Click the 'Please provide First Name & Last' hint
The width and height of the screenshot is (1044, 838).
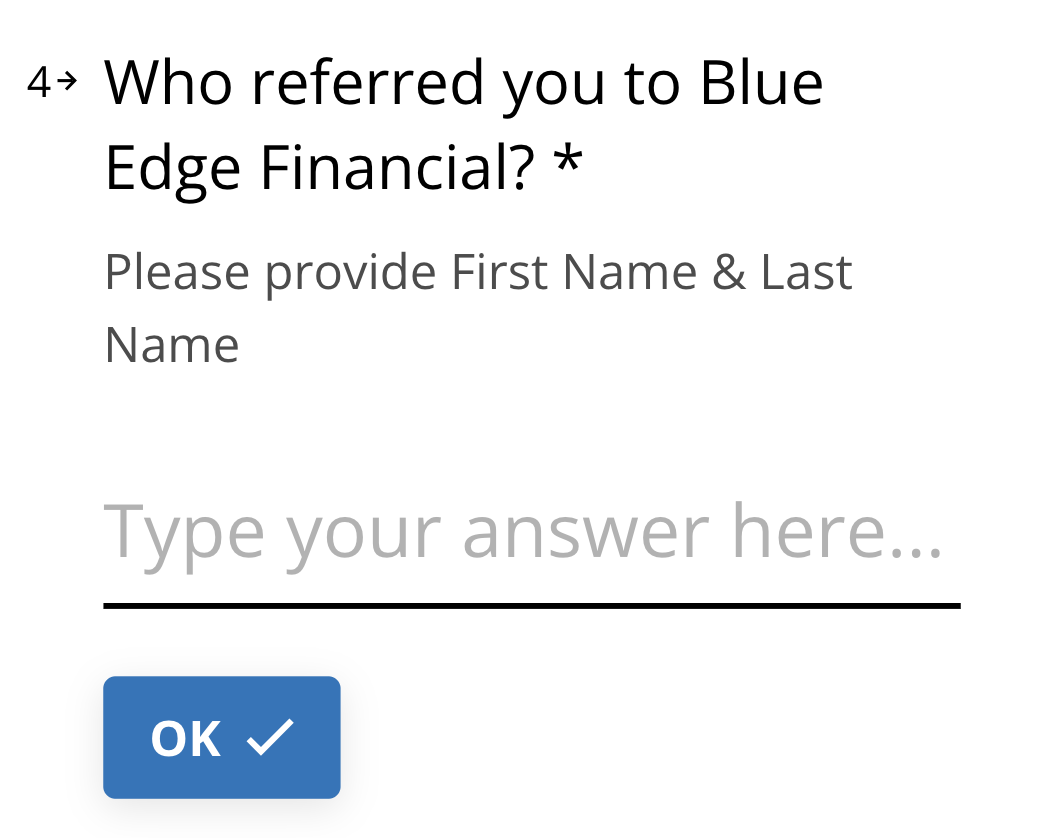(478, 273)
